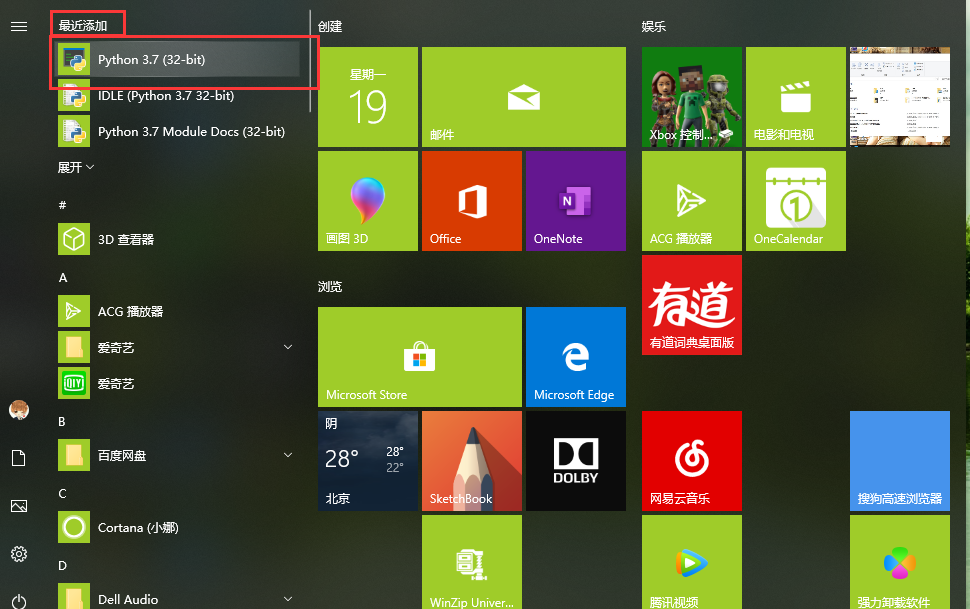
Task: Open the calendar tile showing 星期一 19
Action: click(x=368, y=97)
